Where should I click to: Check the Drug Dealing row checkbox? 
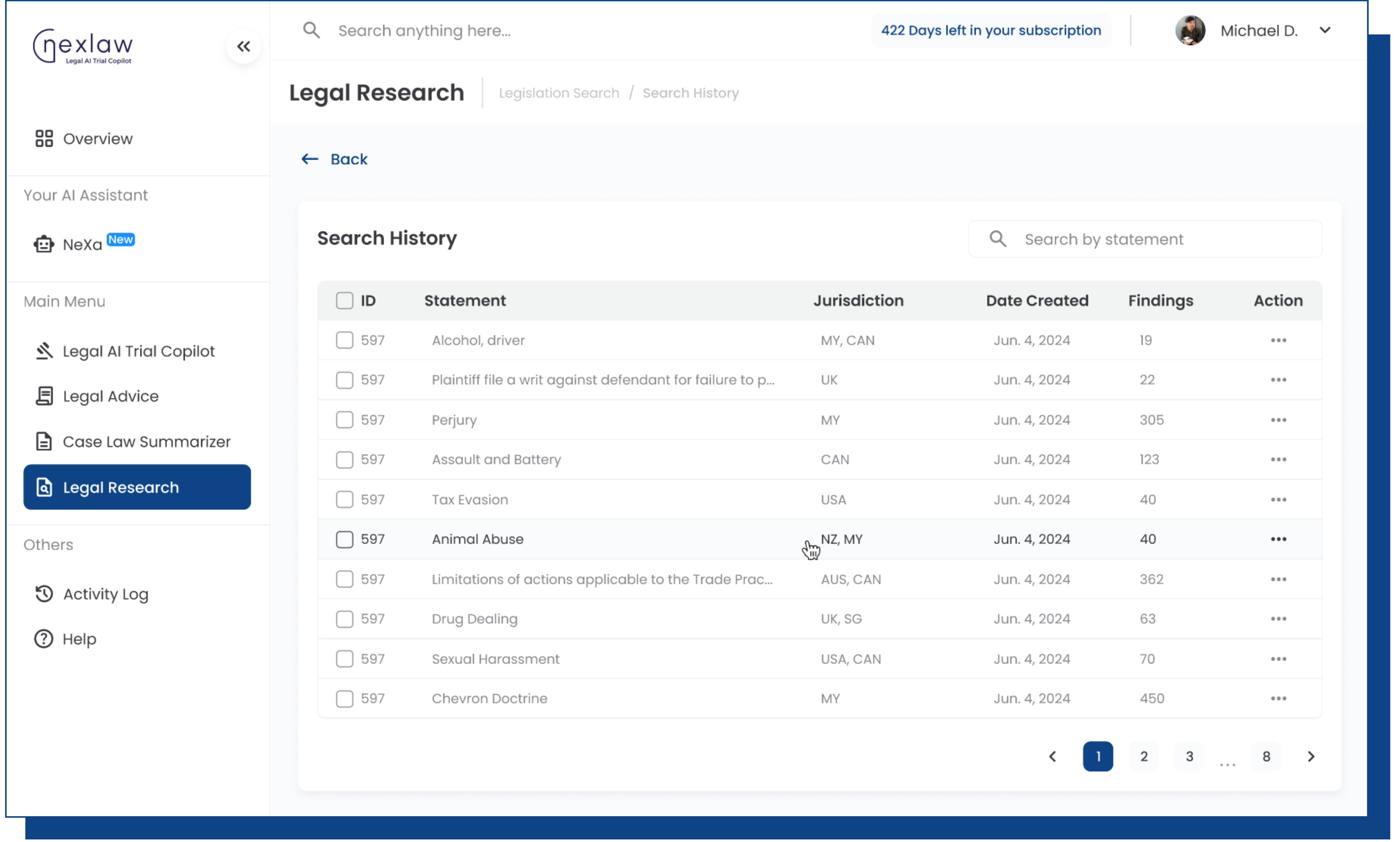click(x=344, y=619)
